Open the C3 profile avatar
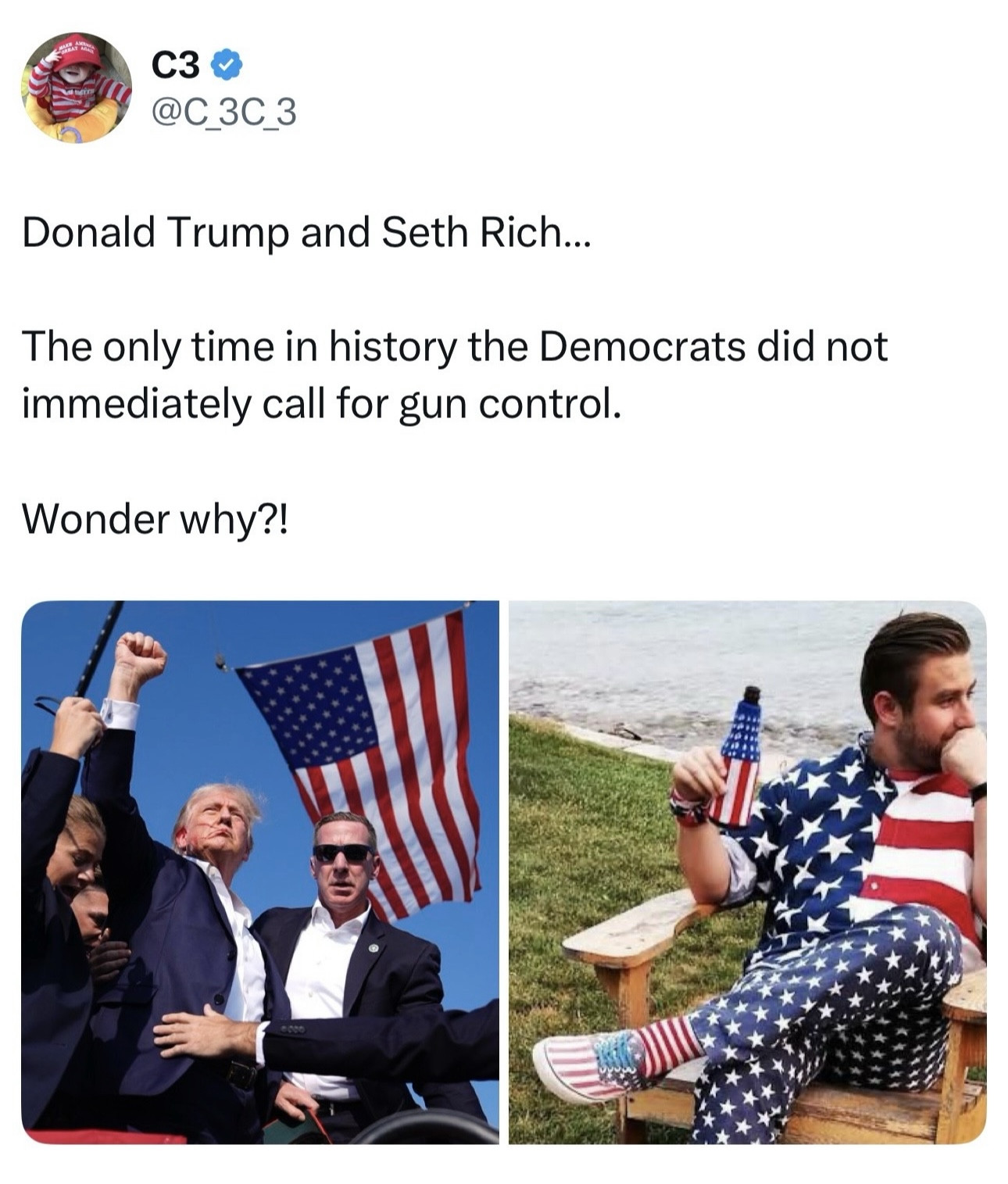Screen dimensions: 1008x1184 pyautogui.click(x=77, y=88)
